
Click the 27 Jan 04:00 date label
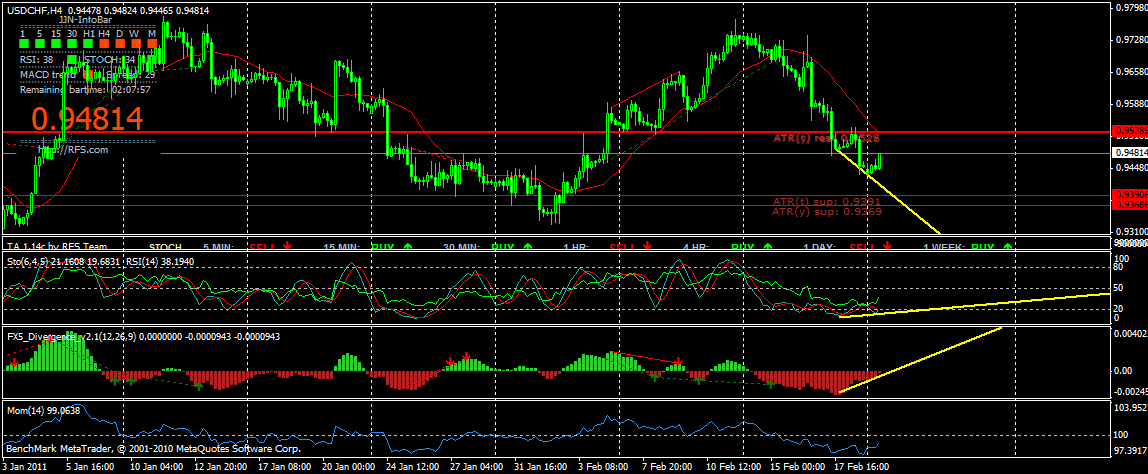pyautogui.click(x=477, y=466)
